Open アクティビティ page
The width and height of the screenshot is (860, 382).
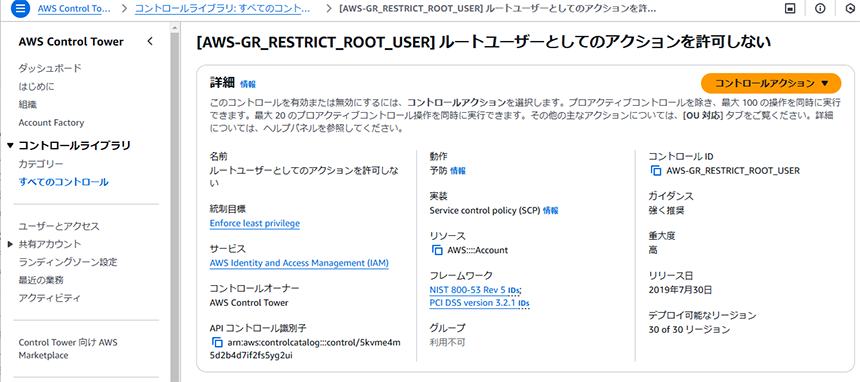pyautogui.click(x=50, y=298)
